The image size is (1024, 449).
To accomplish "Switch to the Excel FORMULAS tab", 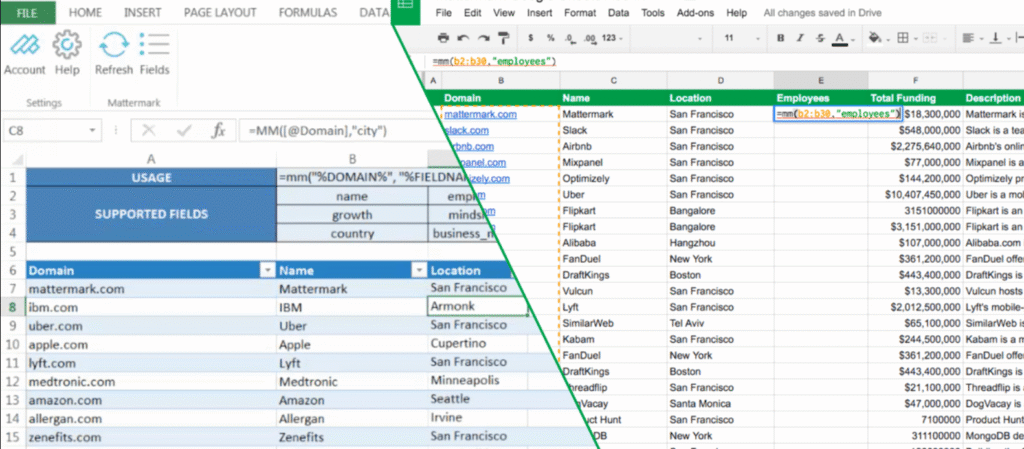I will [x=308, y=12].
